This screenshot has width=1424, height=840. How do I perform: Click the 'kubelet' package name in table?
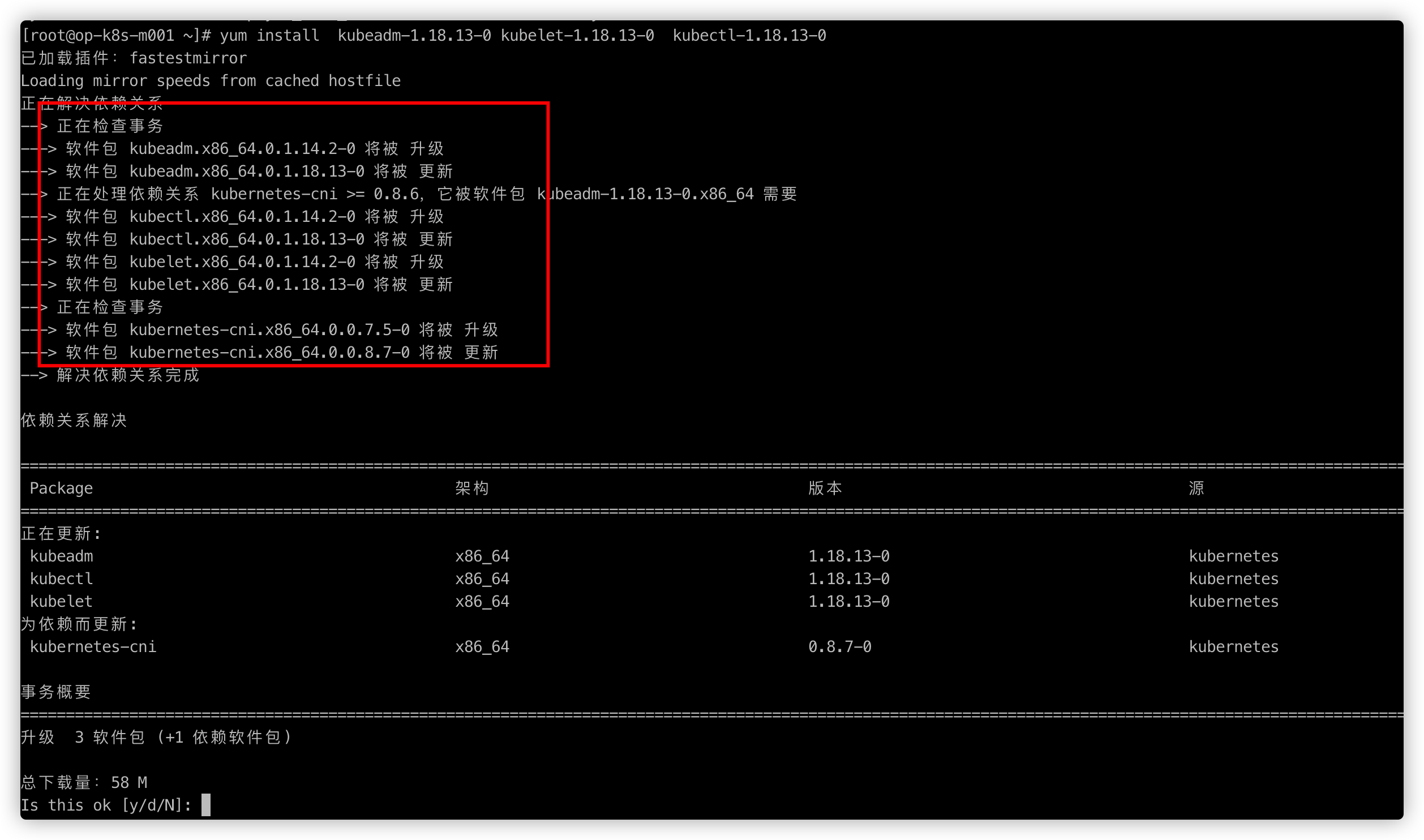click(61, 602)
